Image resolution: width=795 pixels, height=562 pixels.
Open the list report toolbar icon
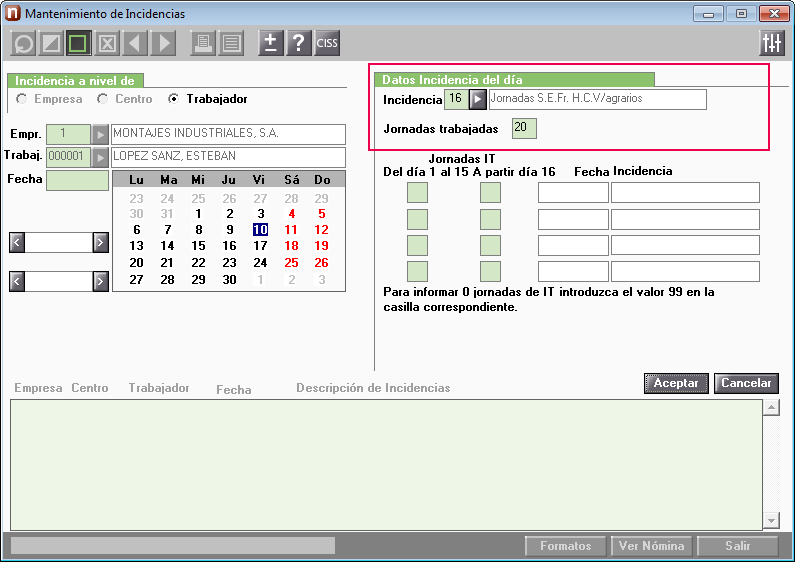[x=231, y=43]
